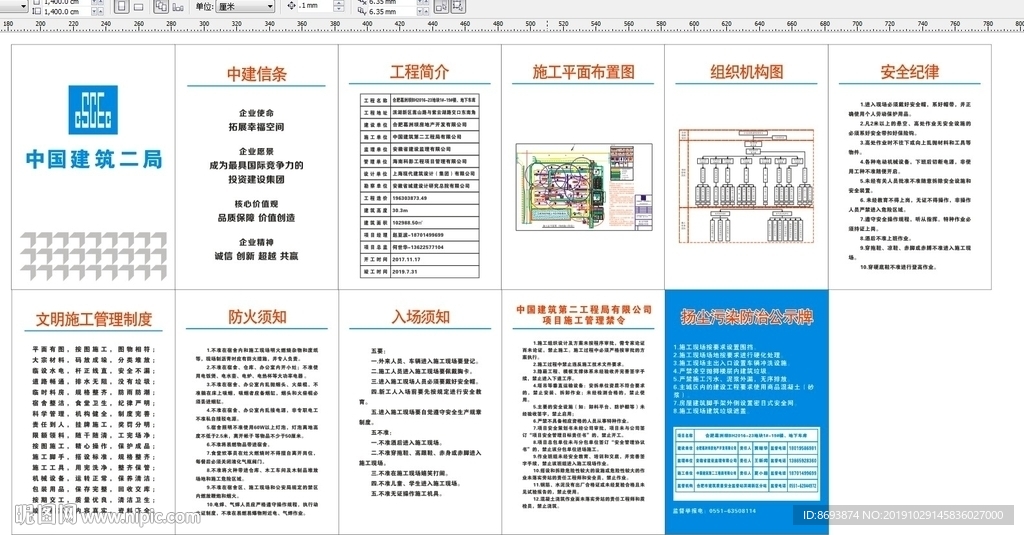Select the 文明施工管理制度 heading

[x=93, y=319]
